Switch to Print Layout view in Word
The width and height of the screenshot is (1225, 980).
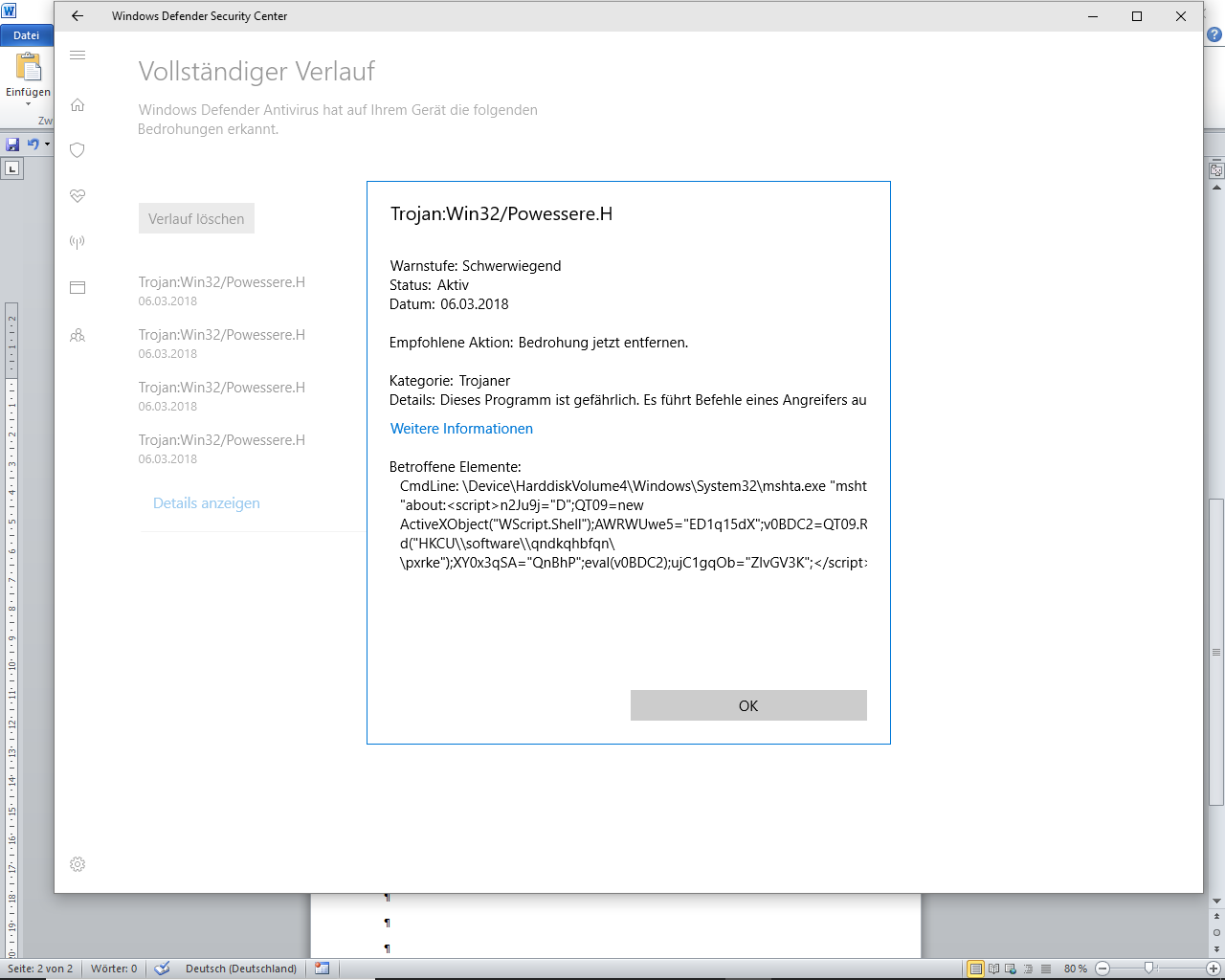975,969
